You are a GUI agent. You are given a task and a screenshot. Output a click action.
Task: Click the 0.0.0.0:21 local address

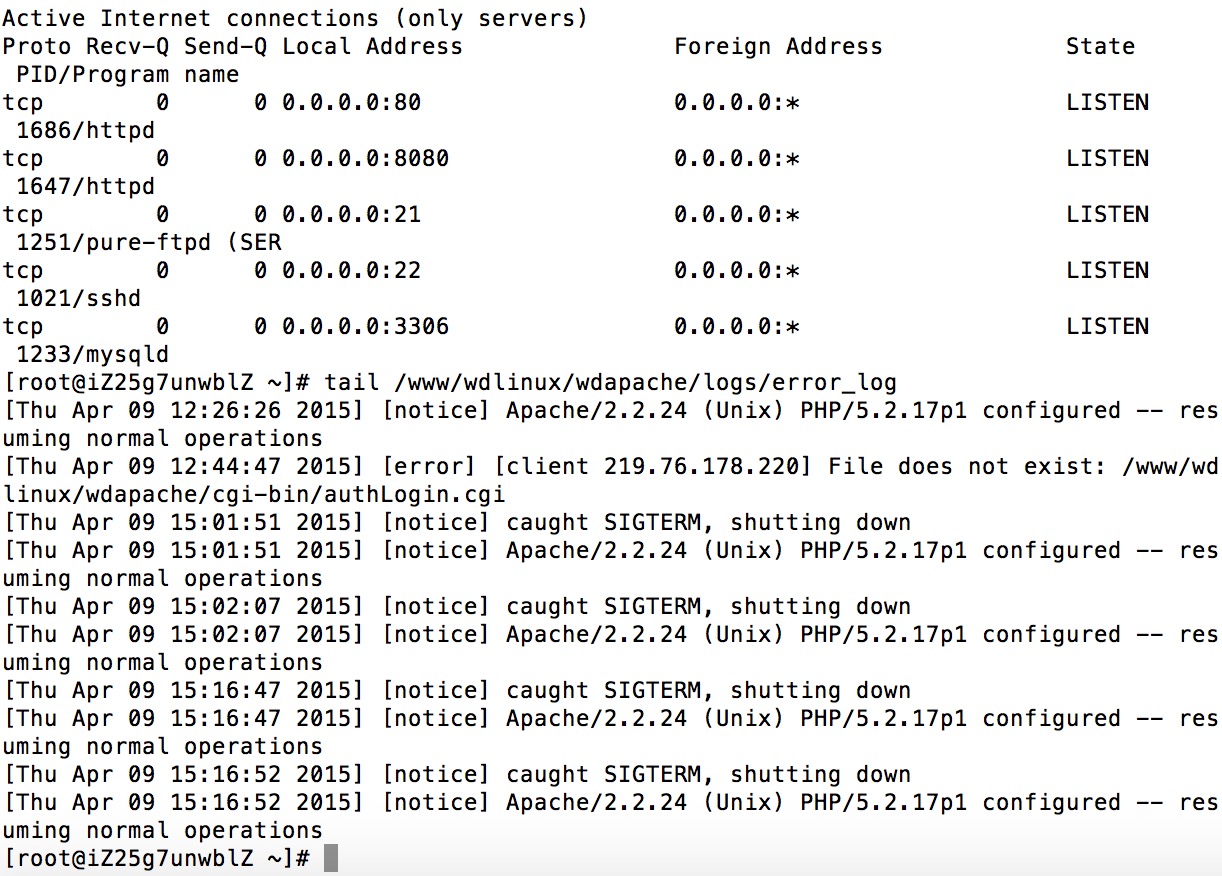tap(351, 215)
